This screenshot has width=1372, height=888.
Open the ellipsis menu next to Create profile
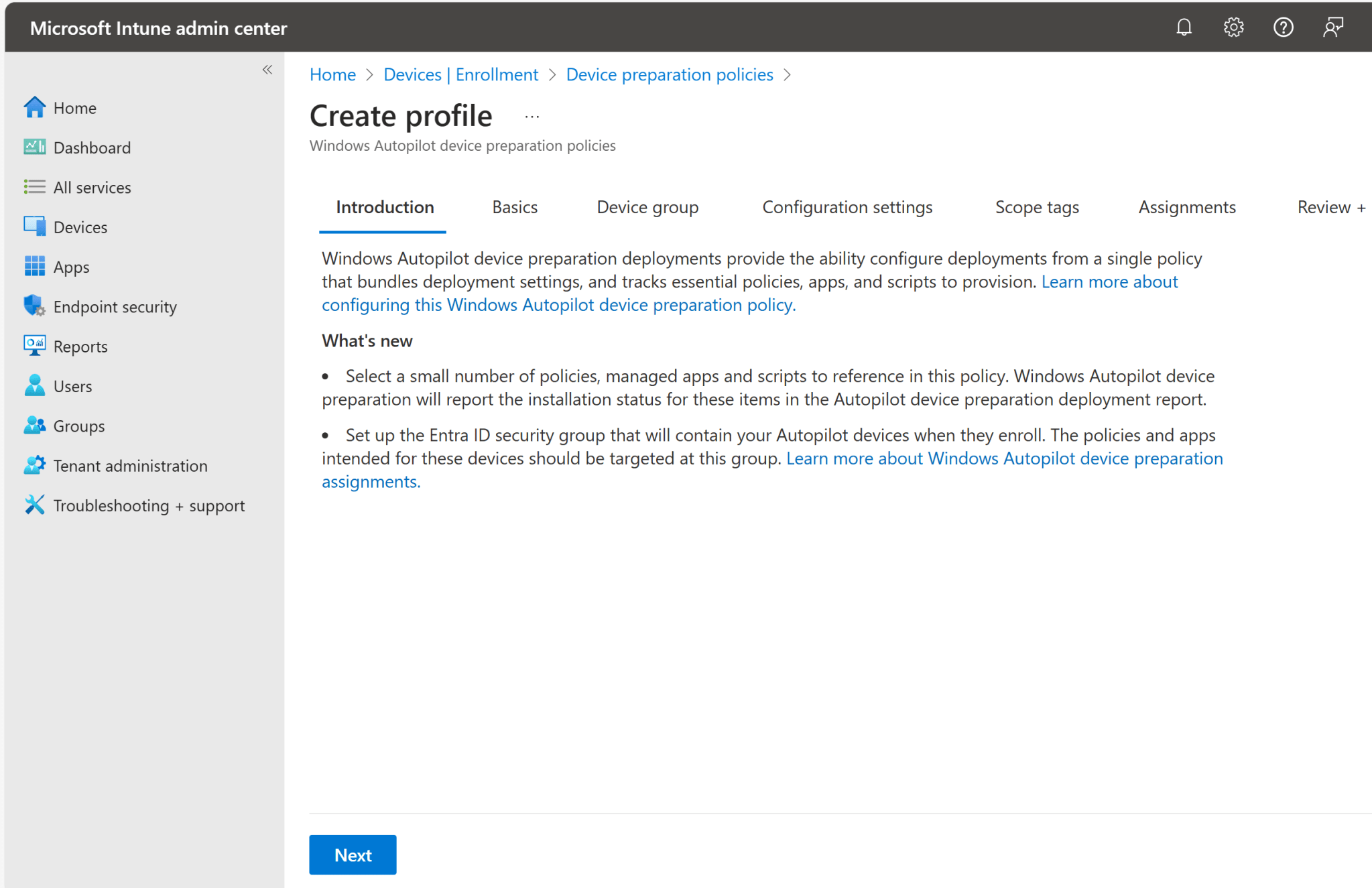coord(532,115)
